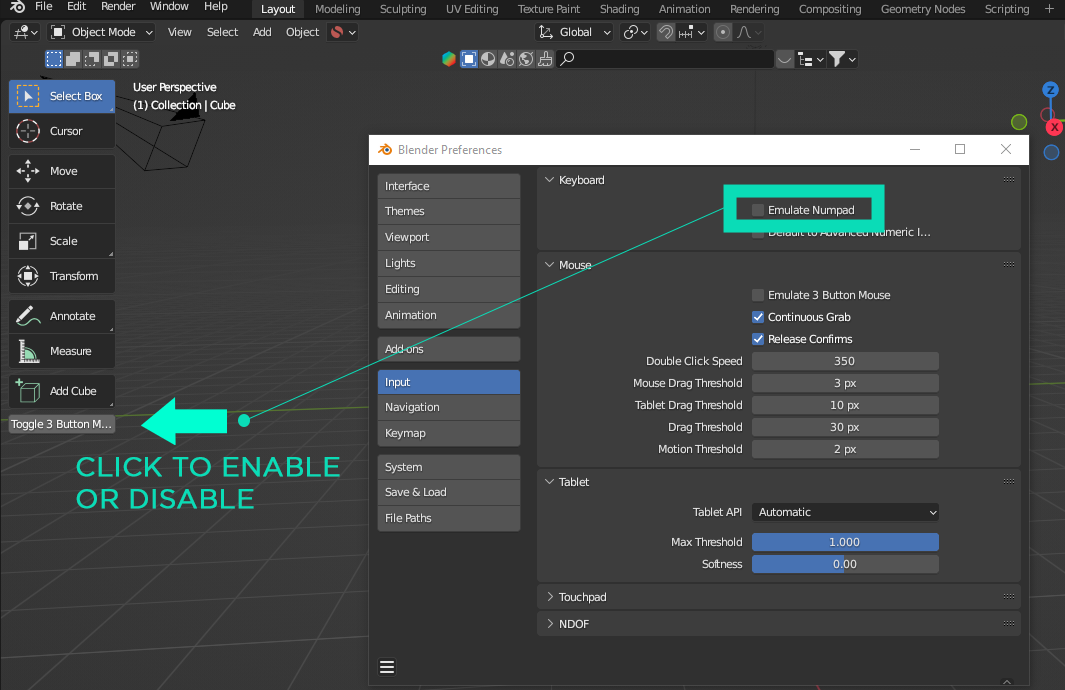The height and width of the screenshot is (690, 1065).
Task: Set selection mode to new selection
Action: (x=54, y=59)
